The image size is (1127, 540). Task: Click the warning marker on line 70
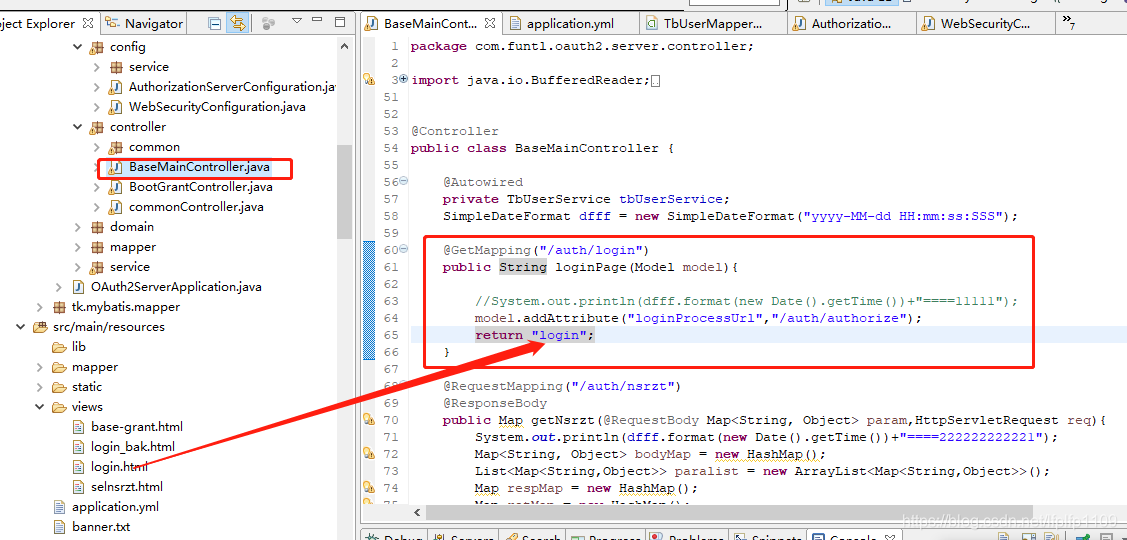click(x=369, y=420)
